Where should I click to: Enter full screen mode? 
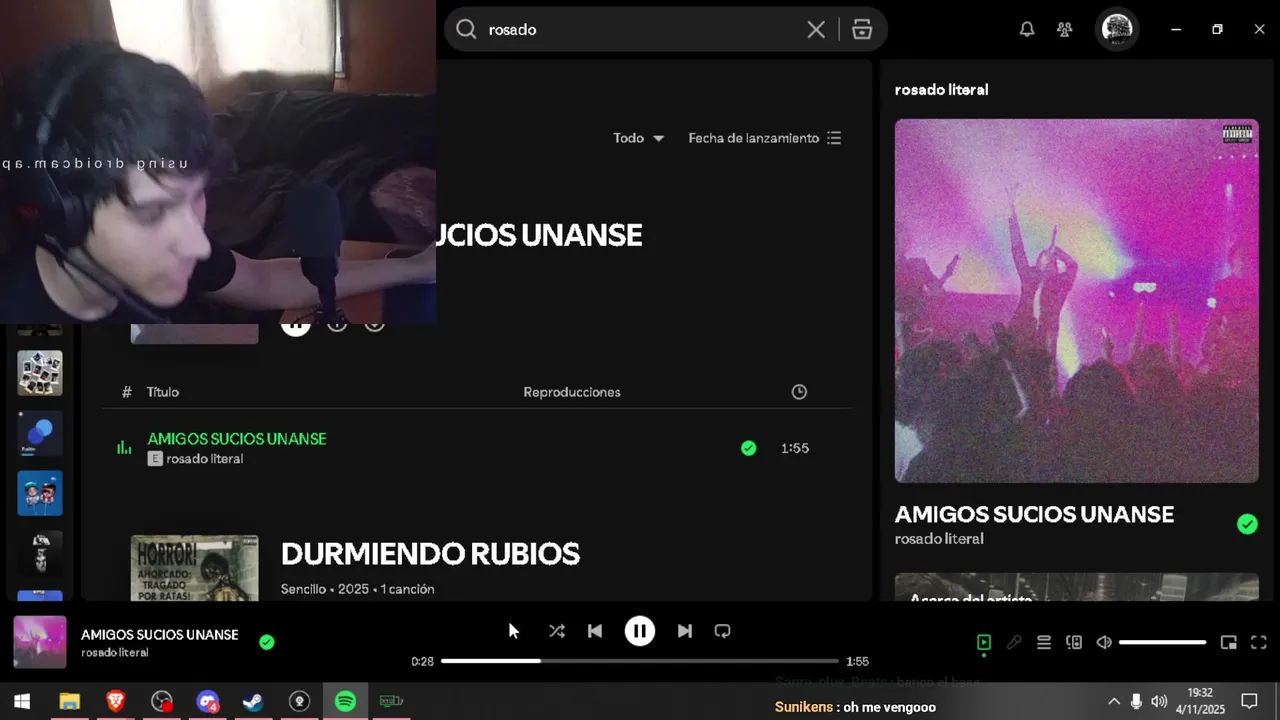click(x=1259, y=643)
